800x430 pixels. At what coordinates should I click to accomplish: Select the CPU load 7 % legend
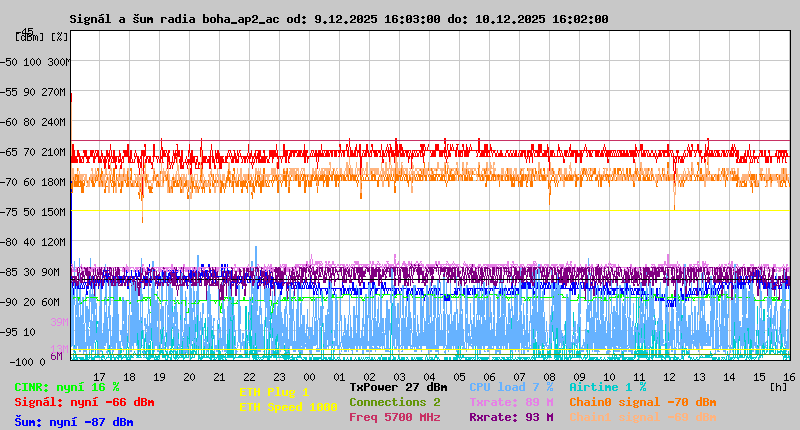[511, 387]
